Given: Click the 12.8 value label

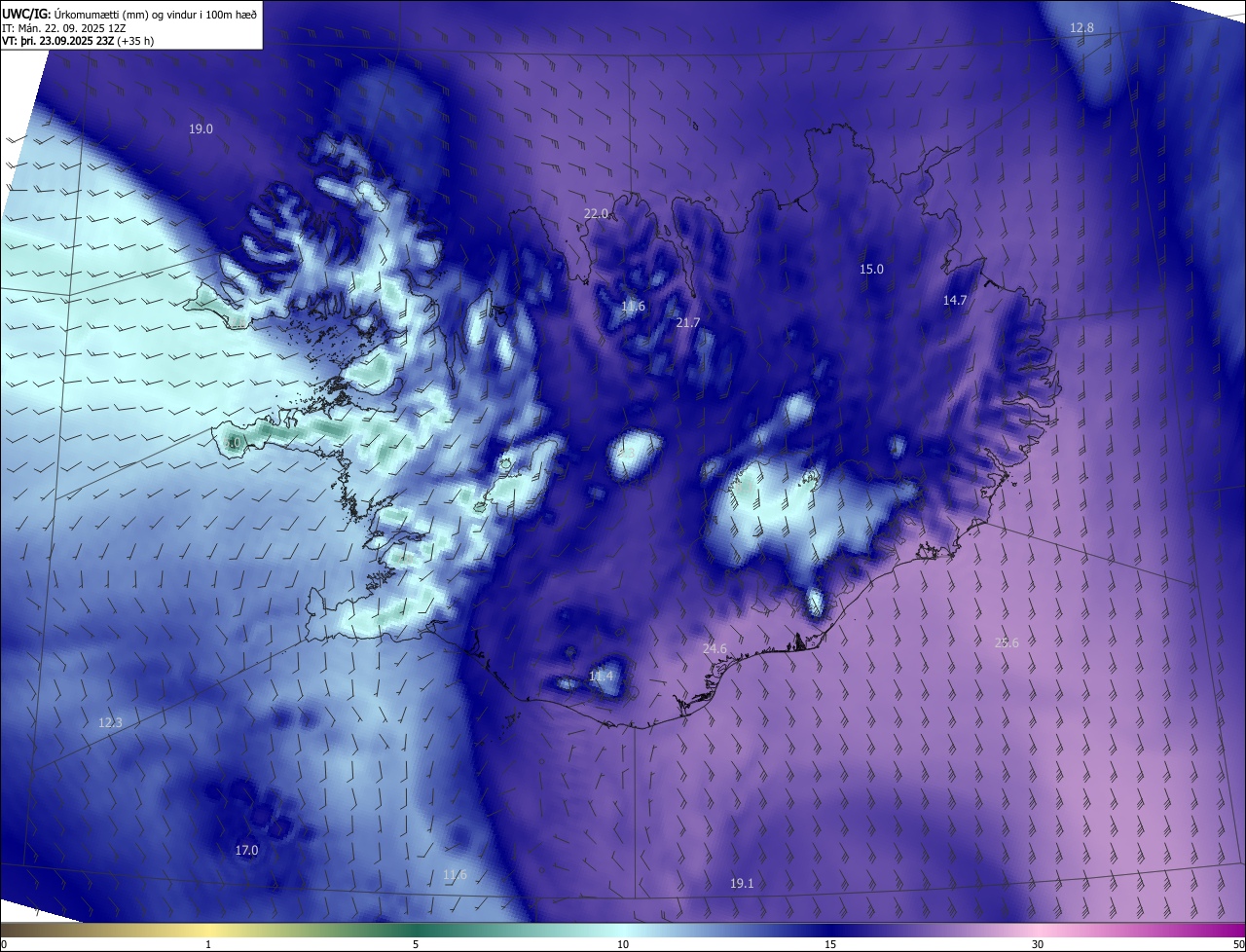Looking at the screenshot, I should (x=1081, y=27).
